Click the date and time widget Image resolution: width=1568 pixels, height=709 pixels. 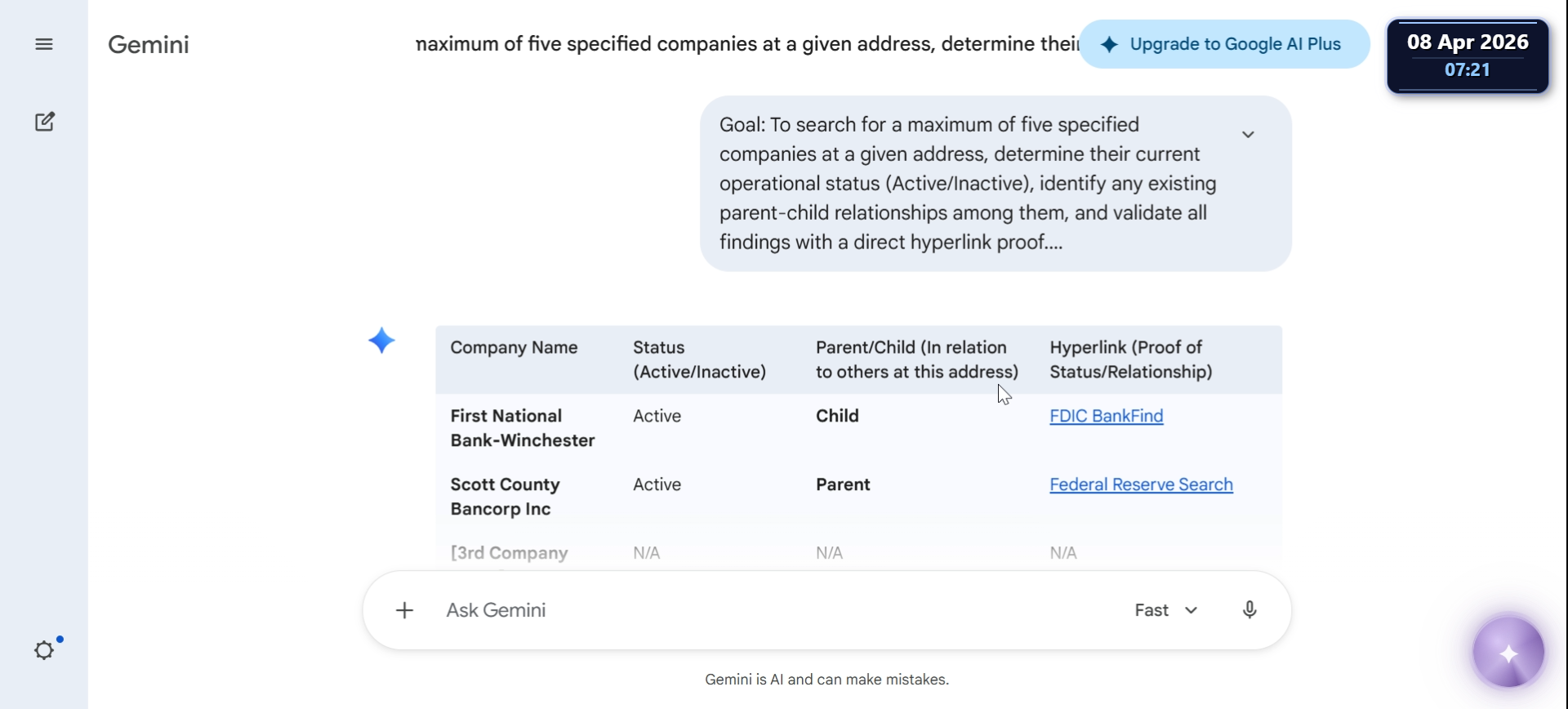click(1467, 56)
